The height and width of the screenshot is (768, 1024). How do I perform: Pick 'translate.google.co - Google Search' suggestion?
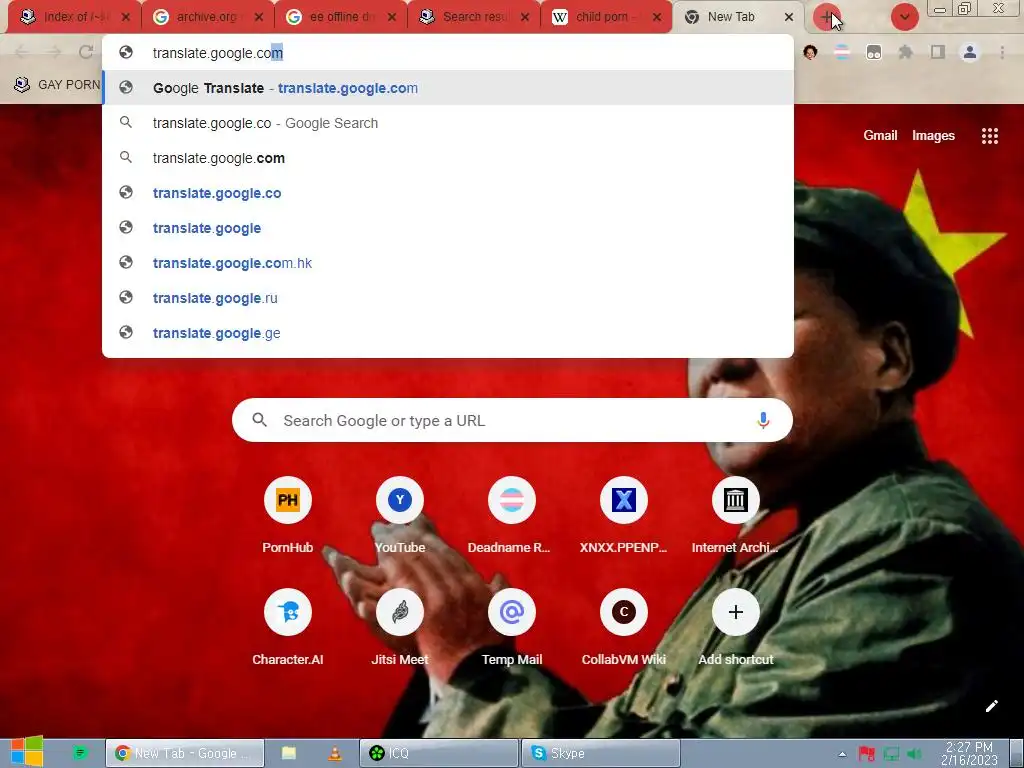(448, 123)
